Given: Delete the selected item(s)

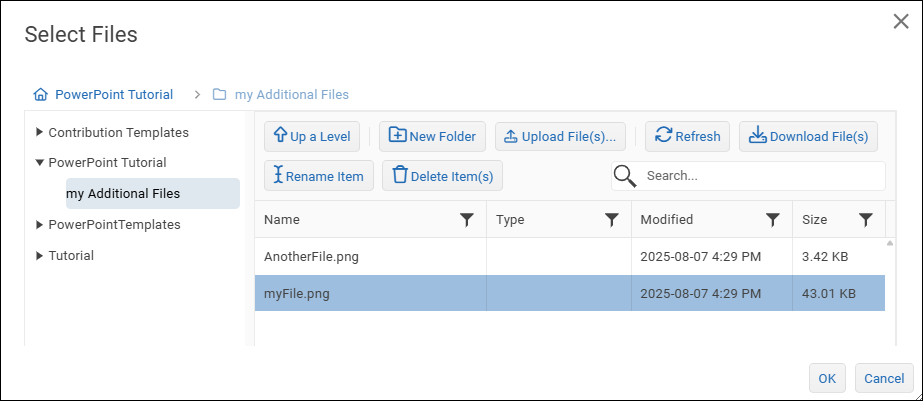Looking at the screenshot, I should click(442, 176).
